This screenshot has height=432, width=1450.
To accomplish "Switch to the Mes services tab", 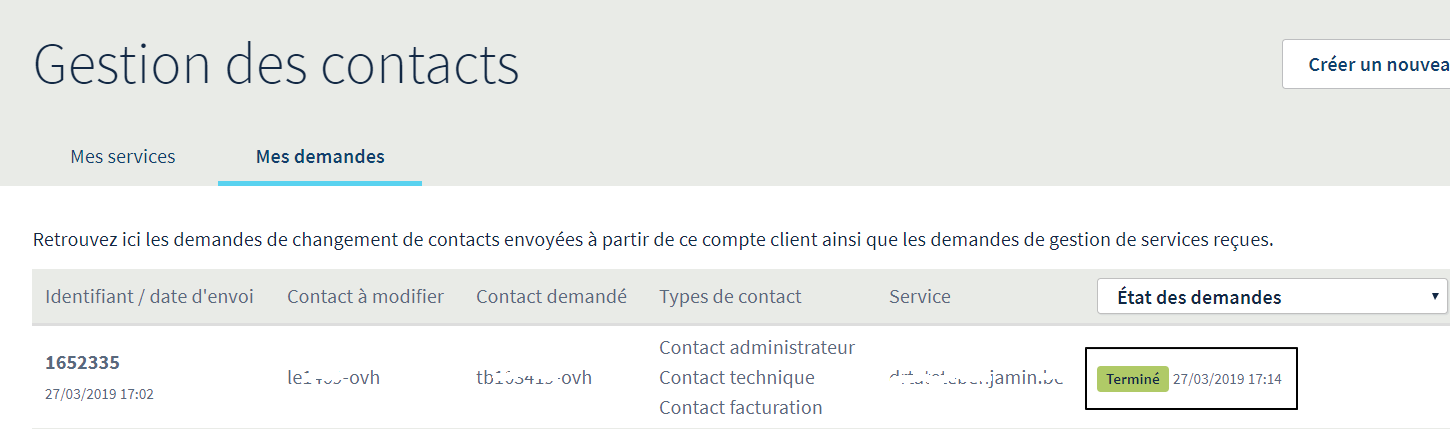I will pos(123,157).
